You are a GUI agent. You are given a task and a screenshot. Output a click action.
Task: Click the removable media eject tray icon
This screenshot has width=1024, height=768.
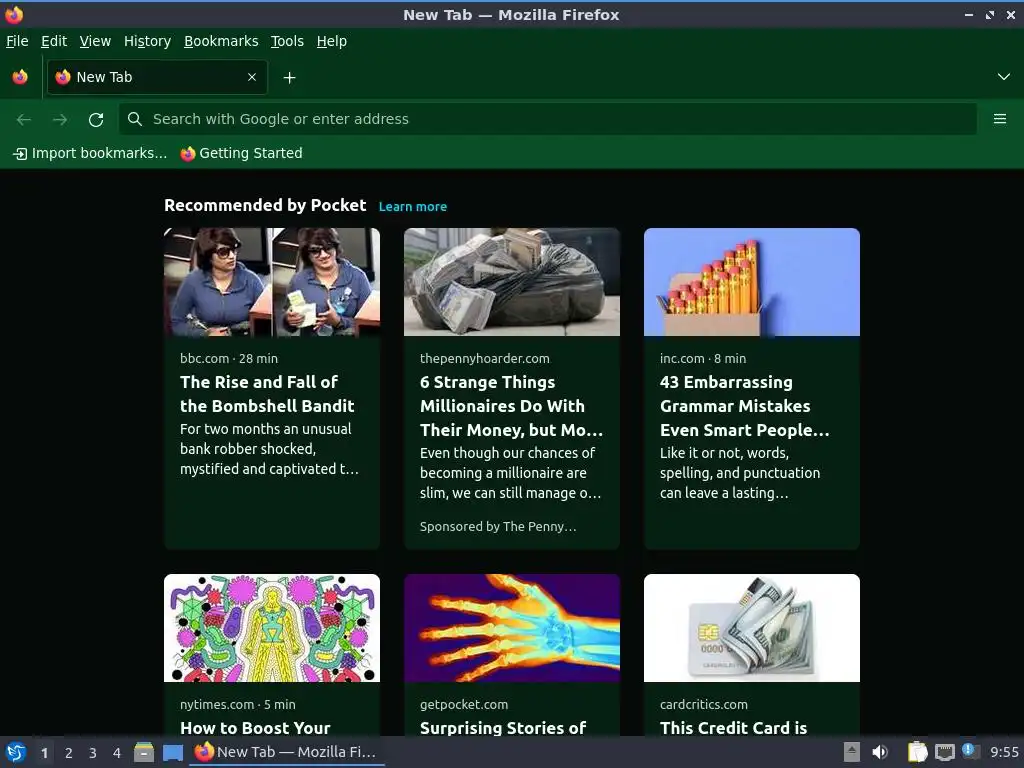click(x=851, y=752)
